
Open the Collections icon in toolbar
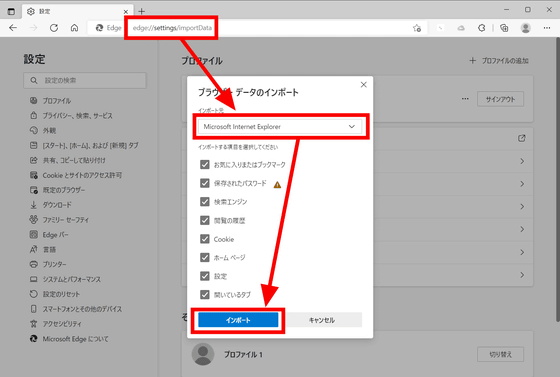(504, 28)
